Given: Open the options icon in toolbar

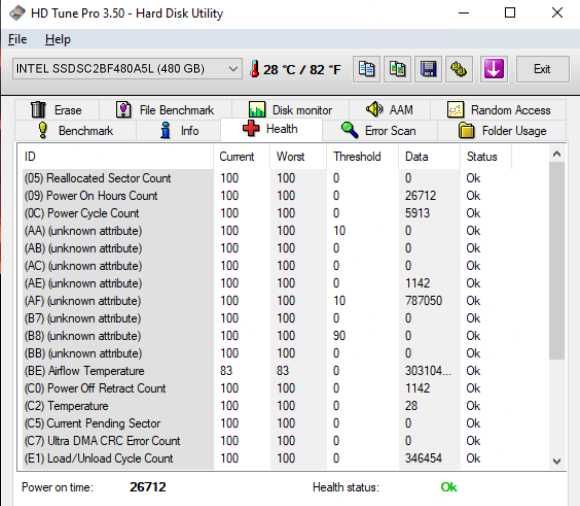Looking at the screenshot, I should click(x=459, y=69).
